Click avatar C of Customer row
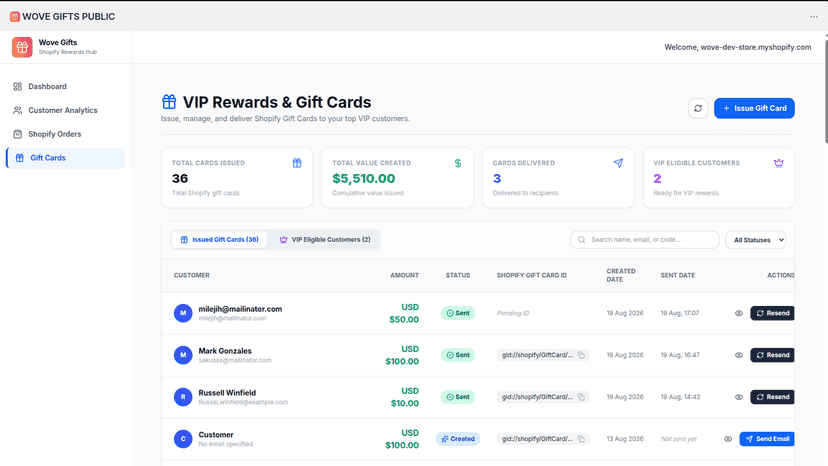The image size is (828, 466). click(183, 439)
